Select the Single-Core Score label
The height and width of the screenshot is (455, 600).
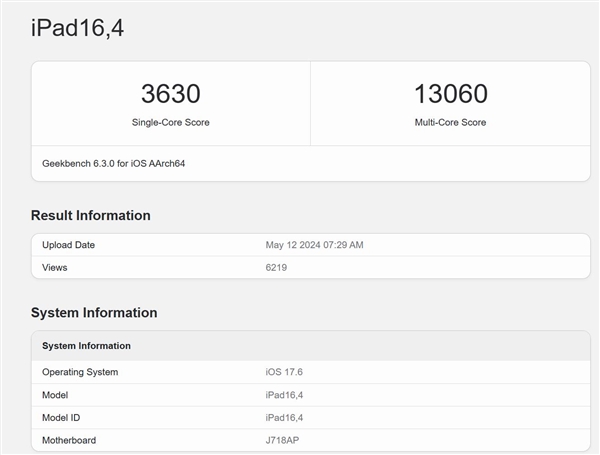click(171, 122)
